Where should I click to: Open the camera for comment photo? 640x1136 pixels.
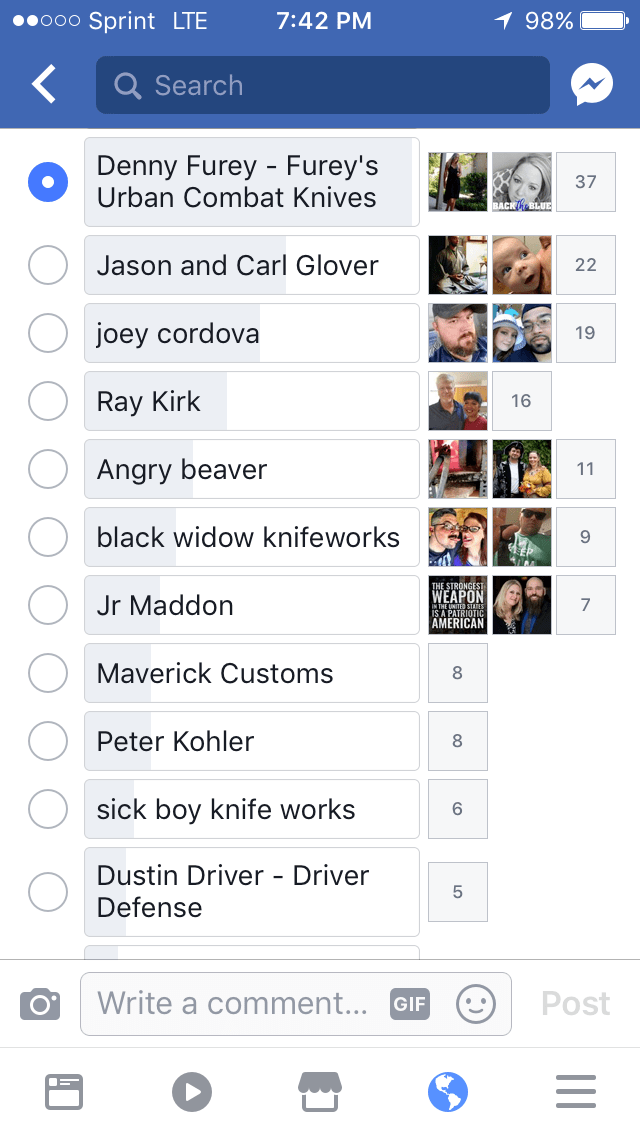[x=40, y=1004]
